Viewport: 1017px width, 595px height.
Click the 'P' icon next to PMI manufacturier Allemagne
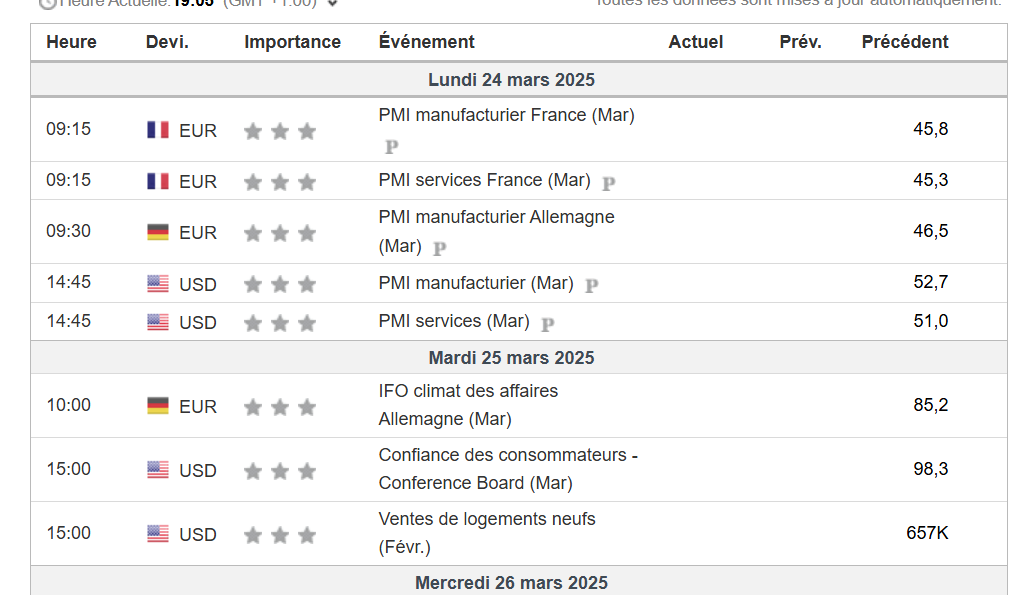(439, 249)
